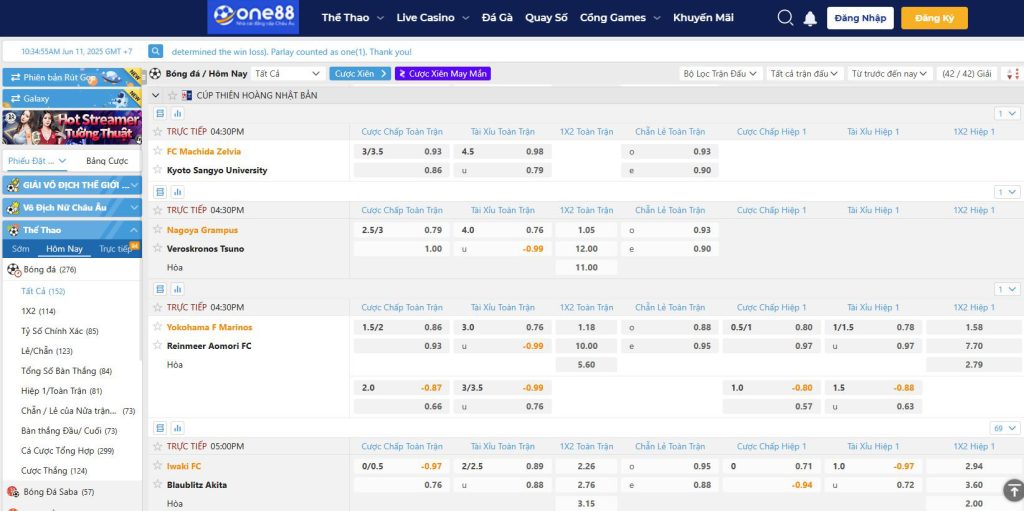This screenshot has width=1024, height=511.
Task: Click the back-to-top arrow button
Action: click(1013, 489)
